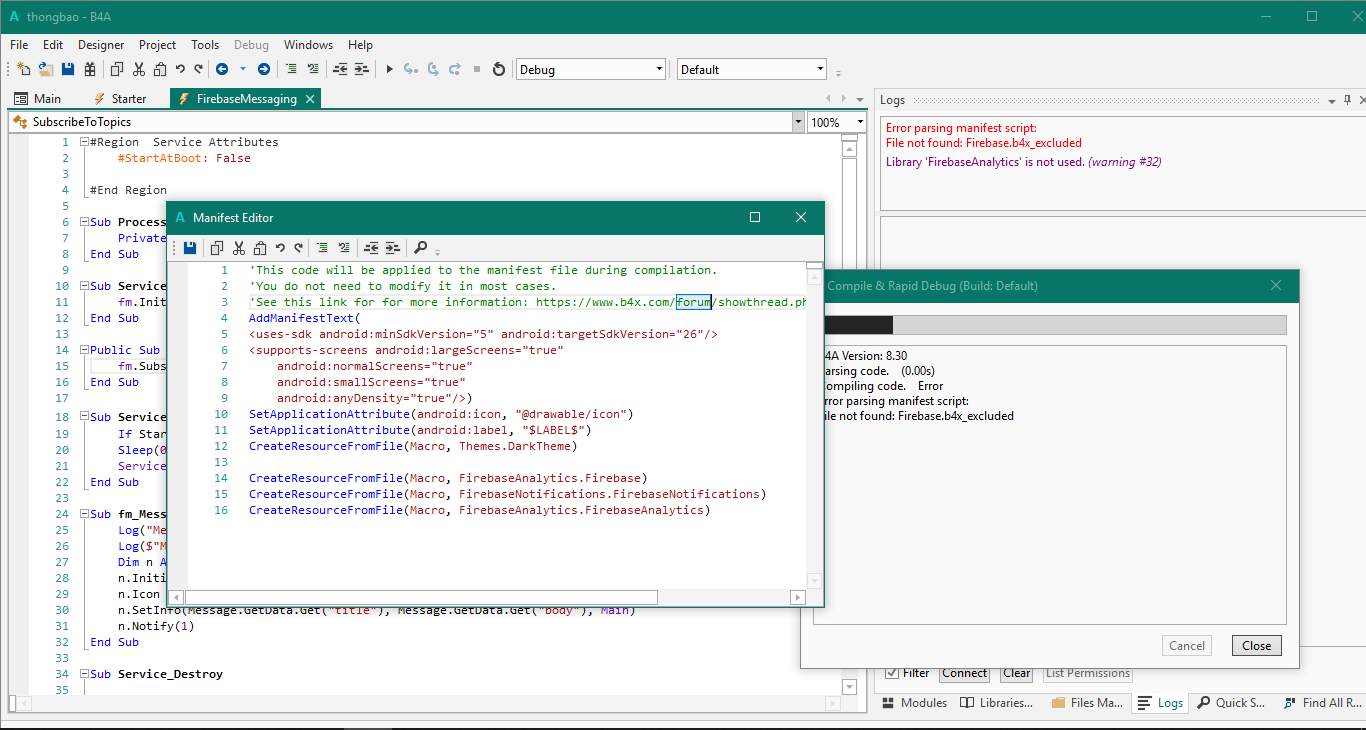
Task: Click Save icon in Manifest Editor toolbar
Action: click(x=190, y=248)
